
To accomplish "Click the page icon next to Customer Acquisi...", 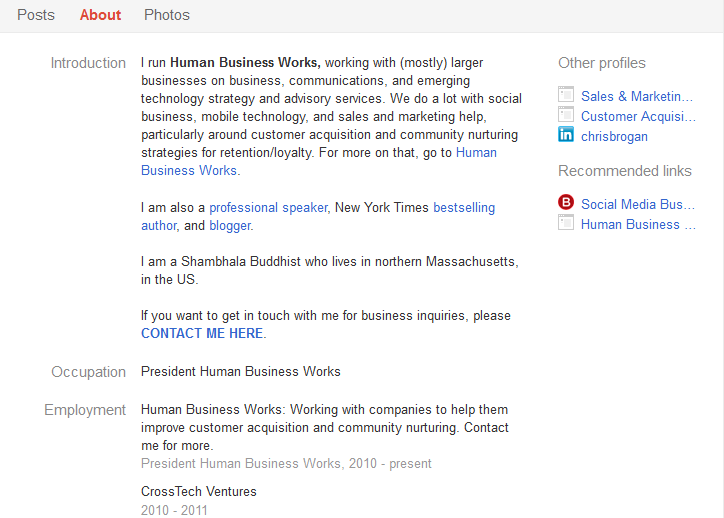I will [x=566, y=116].
